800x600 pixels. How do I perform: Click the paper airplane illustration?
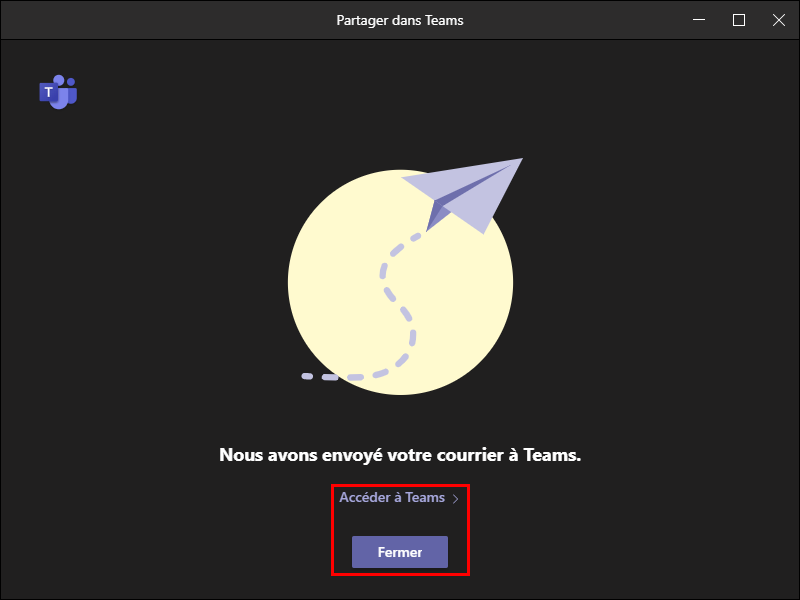tap(462, 195)
